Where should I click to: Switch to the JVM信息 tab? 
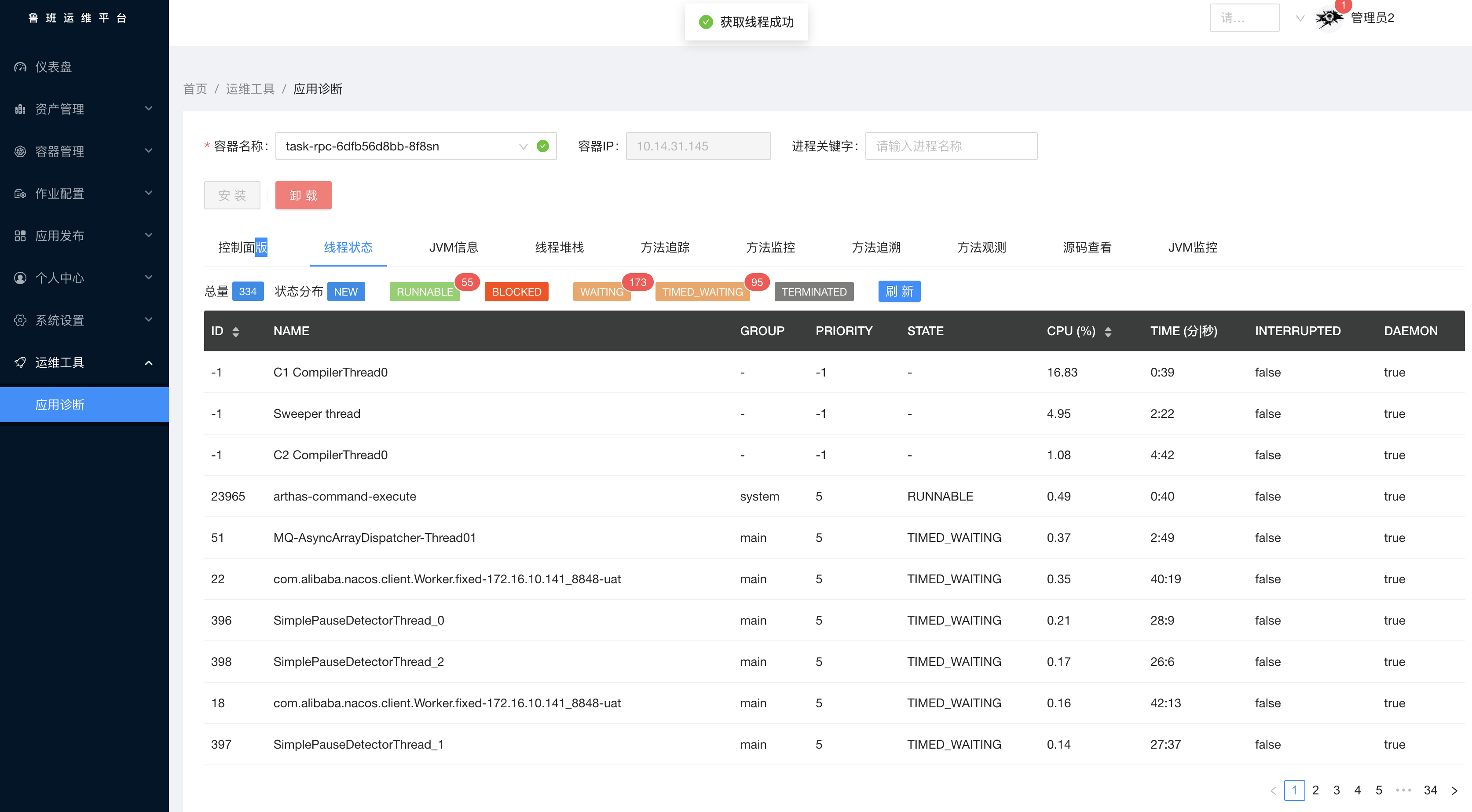pyautogui.click(x=453, y=248)
